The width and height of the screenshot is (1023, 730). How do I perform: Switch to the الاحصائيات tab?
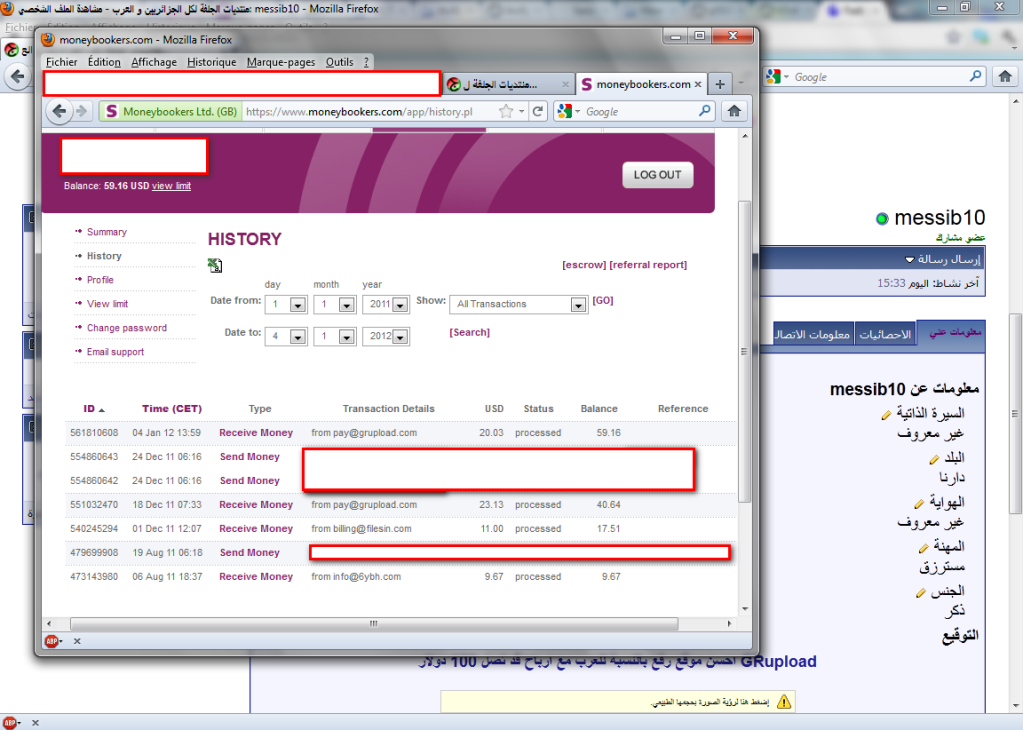pos(885,334)
